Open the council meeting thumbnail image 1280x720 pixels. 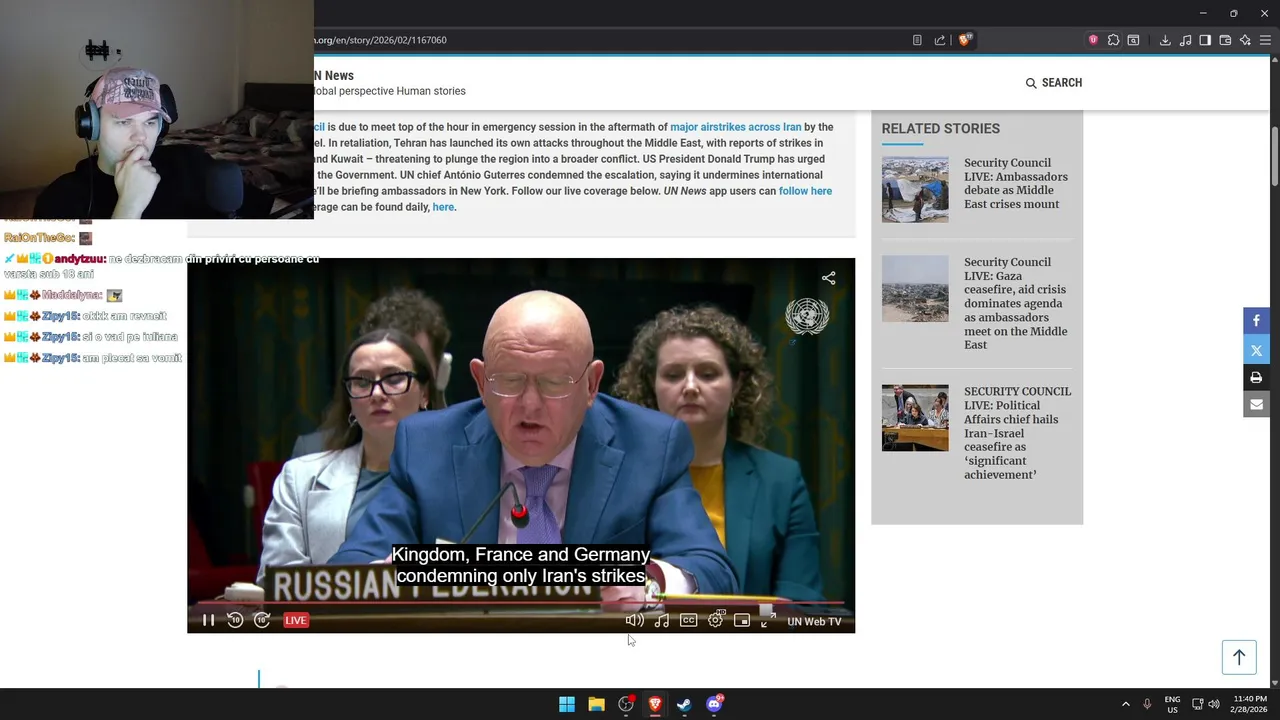915,418
